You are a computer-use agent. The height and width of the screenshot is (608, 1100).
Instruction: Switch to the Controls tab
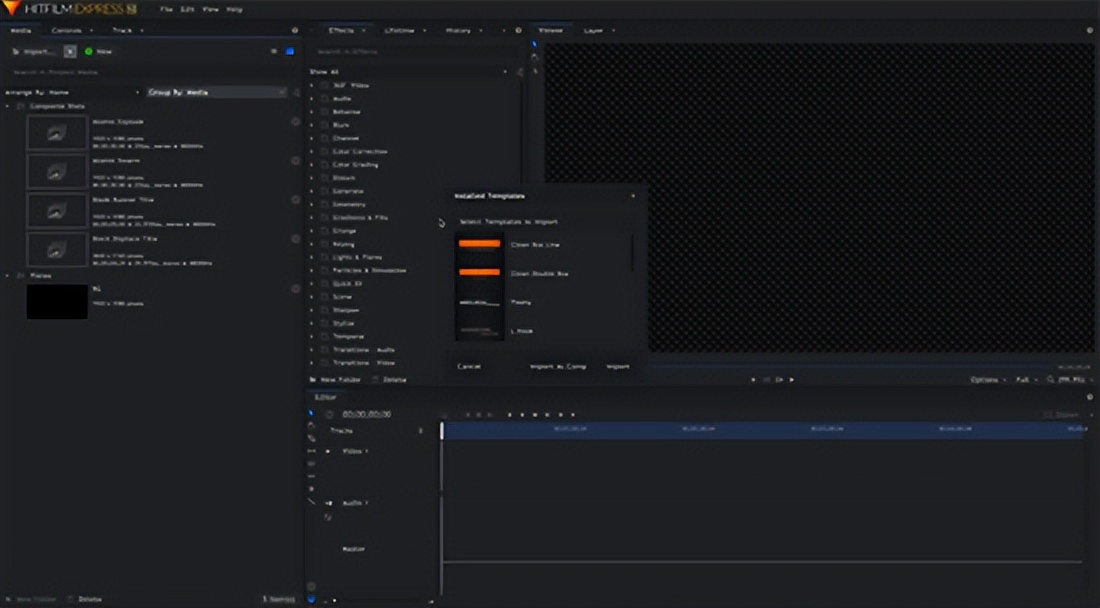[67, 31]
